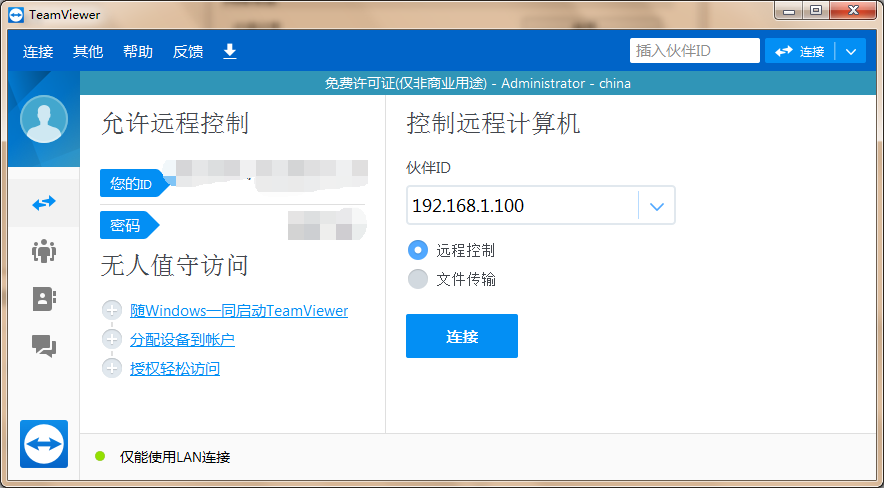Select the 远程控制 radio button

418,250
